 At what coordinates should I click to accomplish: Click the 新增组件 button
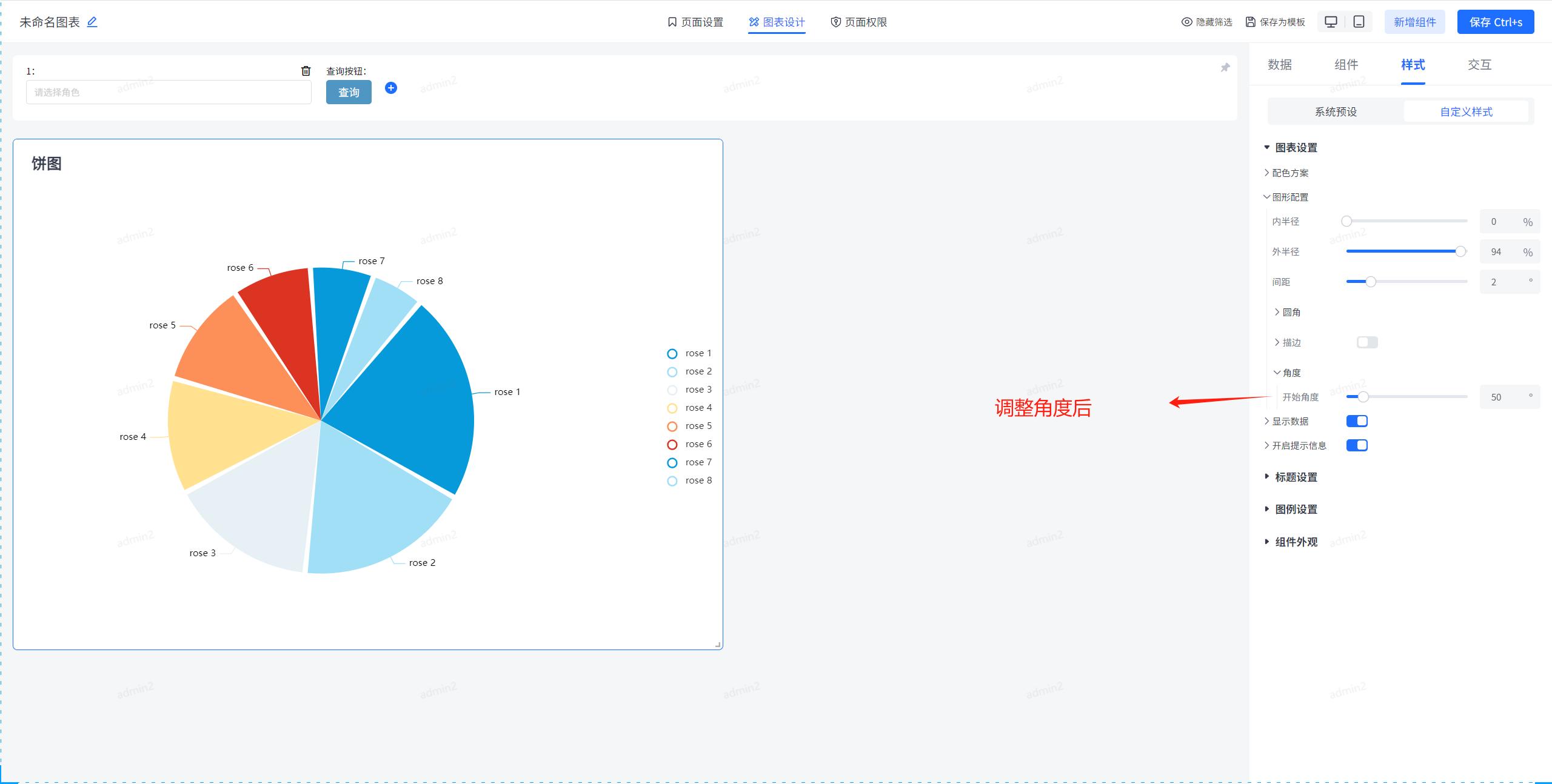point(1414,22)
